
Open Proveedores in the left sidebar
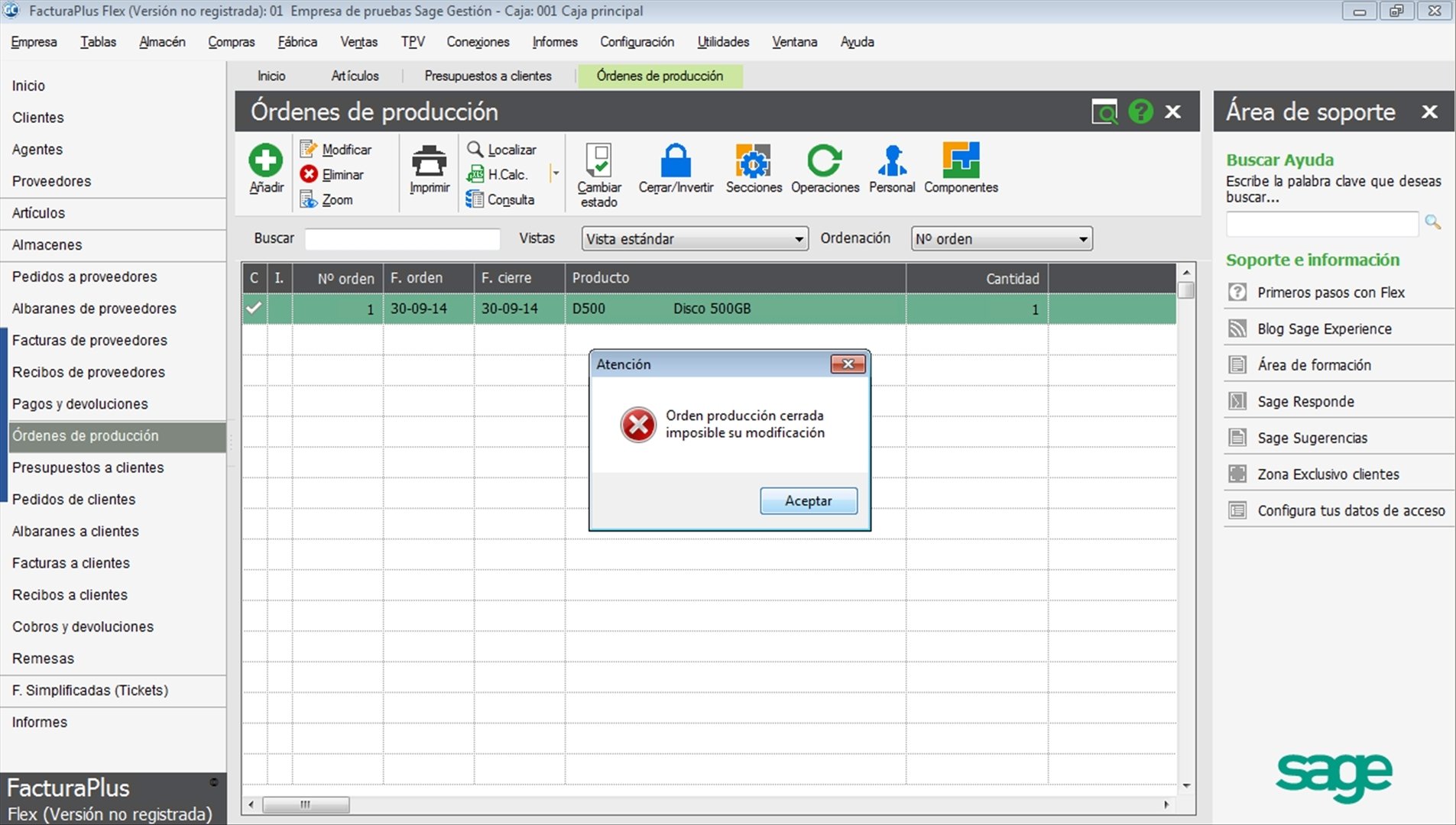113,181
